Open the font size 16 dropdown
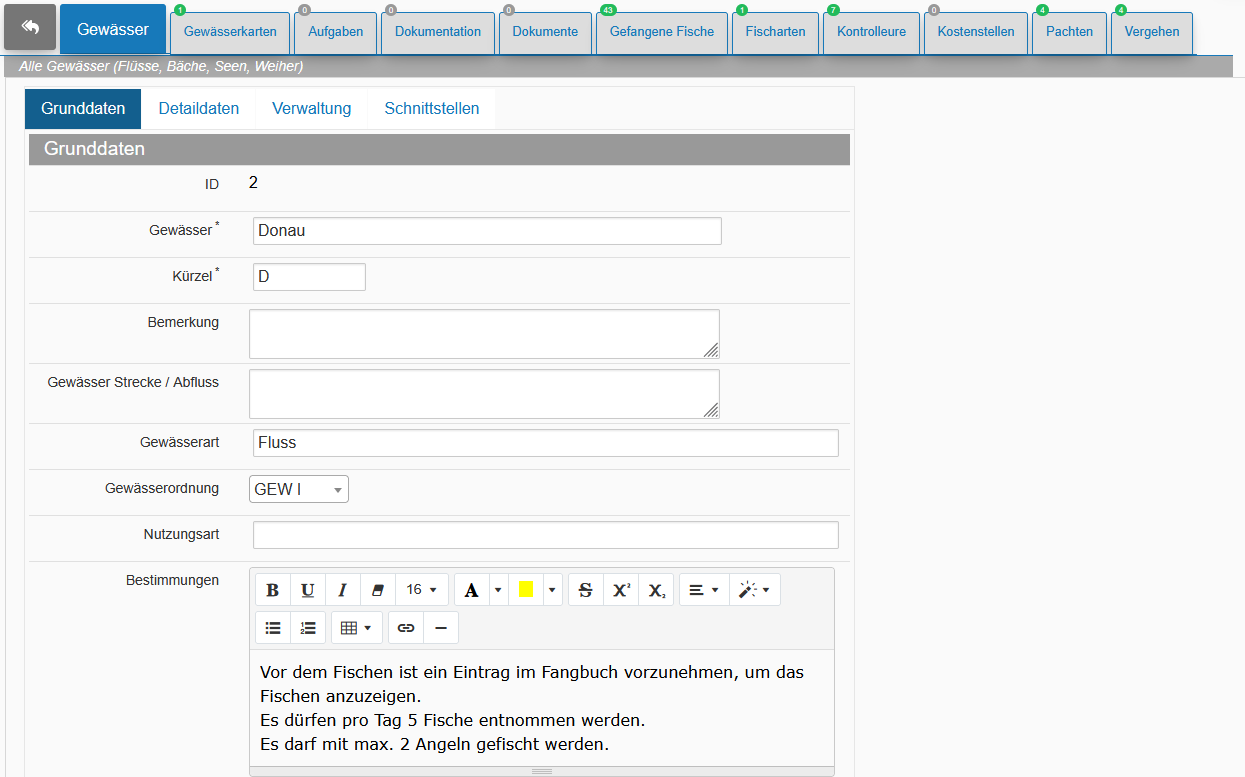1245x777 pixels. tap(421, 590)
